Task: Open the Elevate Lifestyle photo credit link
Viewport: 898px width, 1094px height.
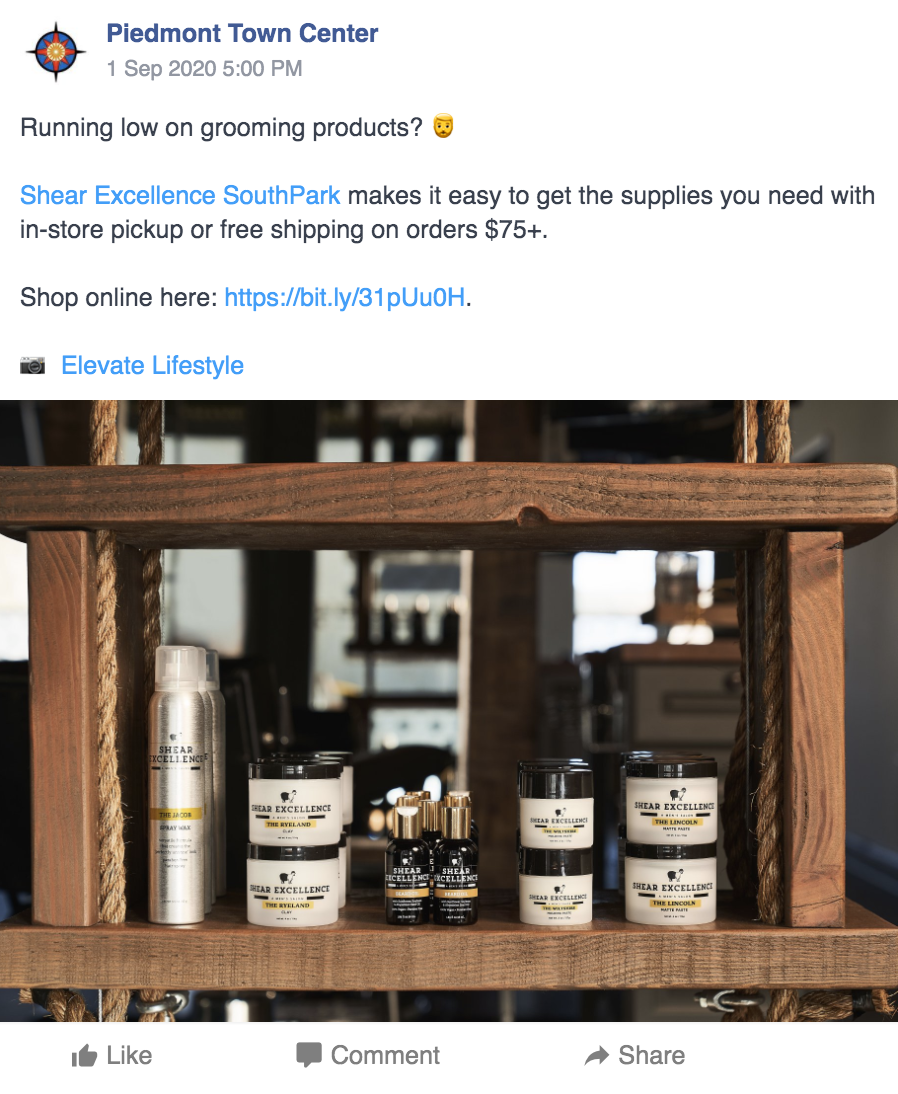Action: tap(152, 365)
